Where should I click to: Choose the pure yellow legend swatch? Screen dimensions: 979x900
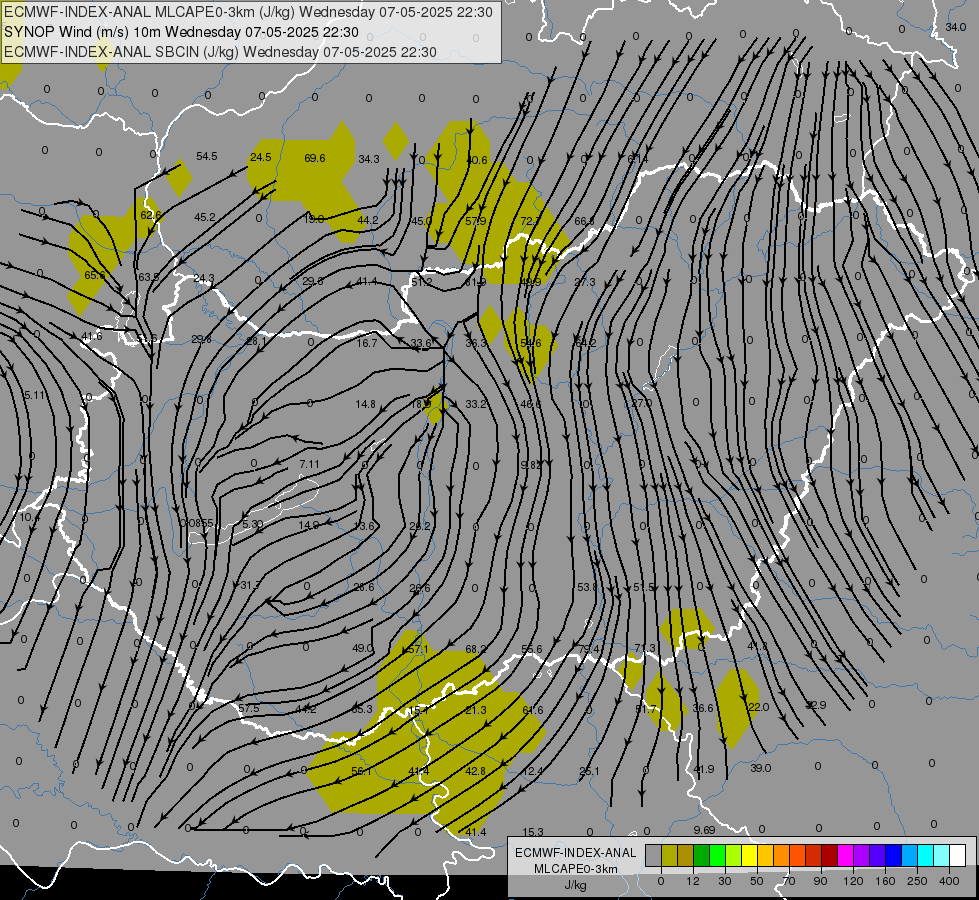tap(749, 855)
